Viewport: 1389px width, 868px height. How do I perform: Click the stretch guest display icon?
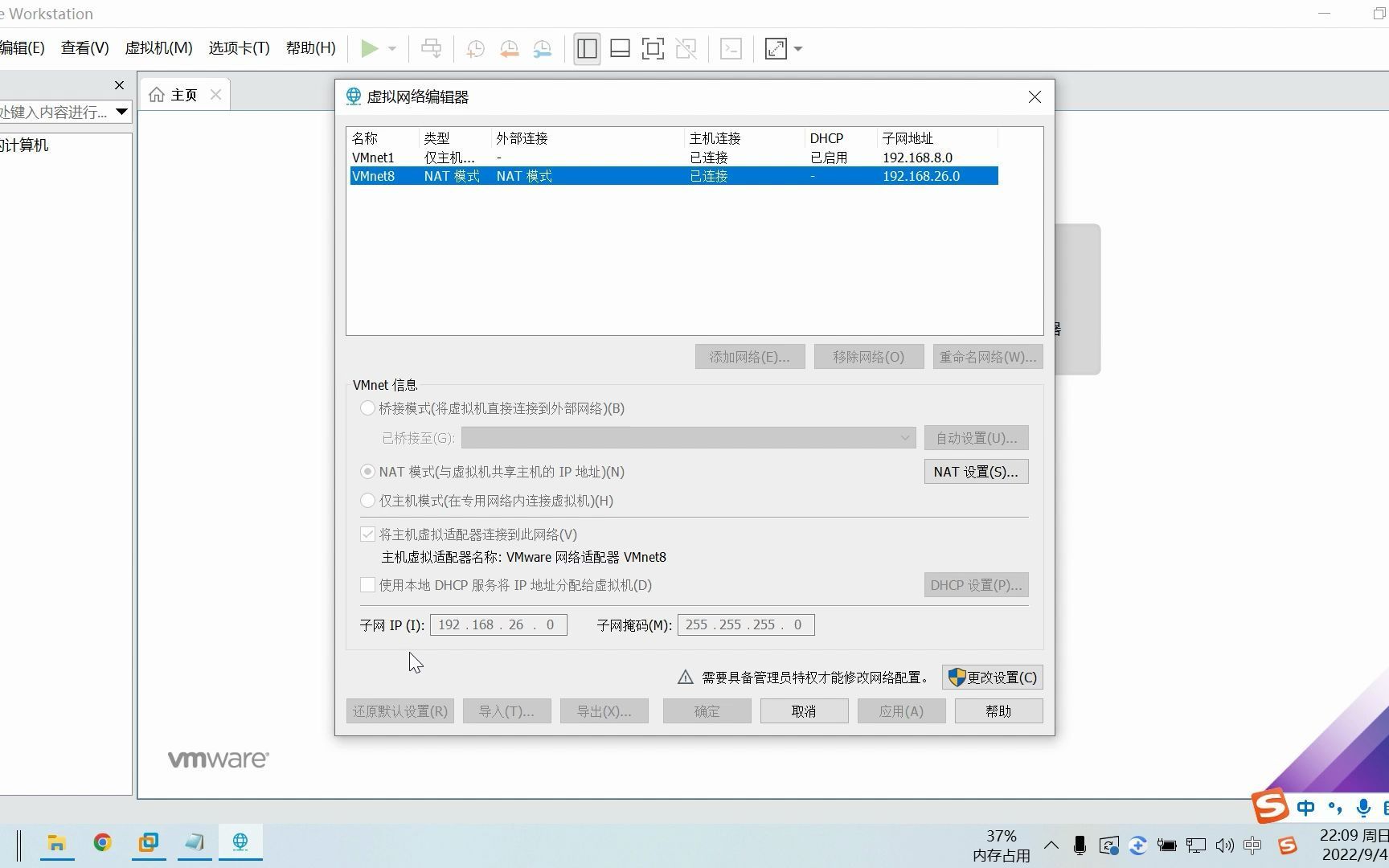776,49
